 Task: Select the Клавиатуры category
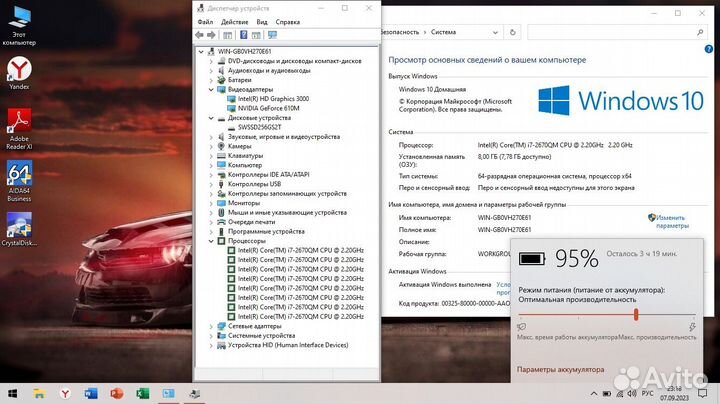245,156
